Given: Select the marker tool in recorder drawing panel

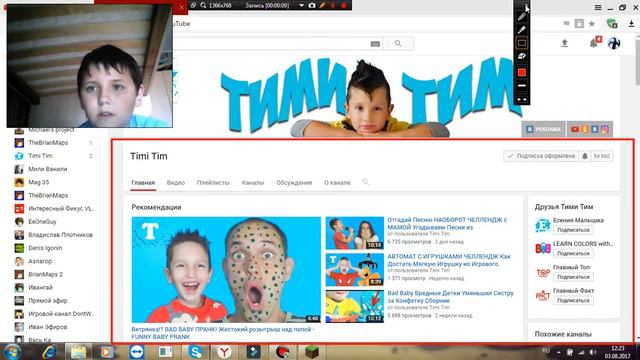Looking at the screenshot, I should coord(522,30).
